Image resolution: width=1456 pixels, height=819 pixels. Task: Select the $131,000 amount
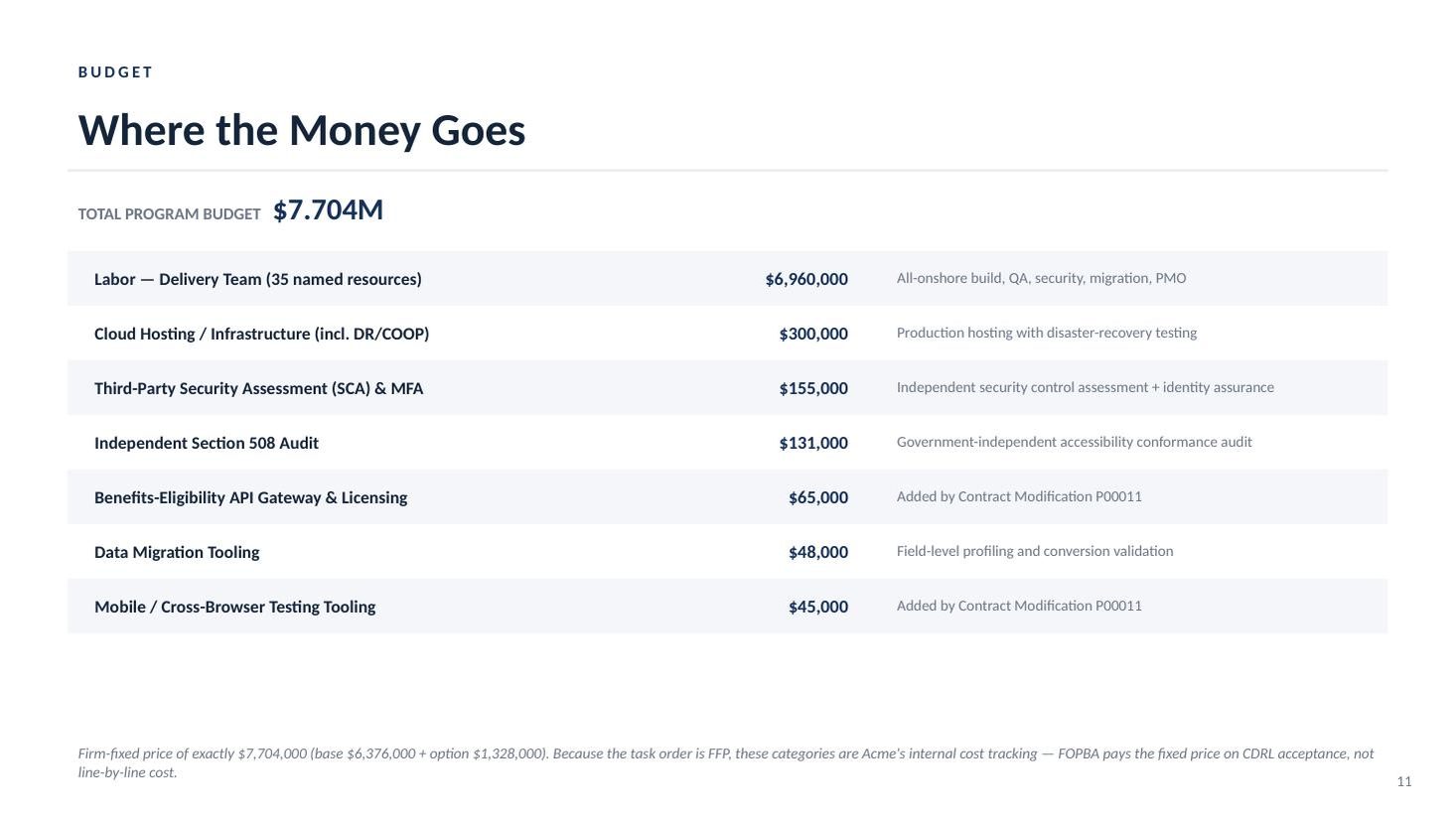point(813,444)
